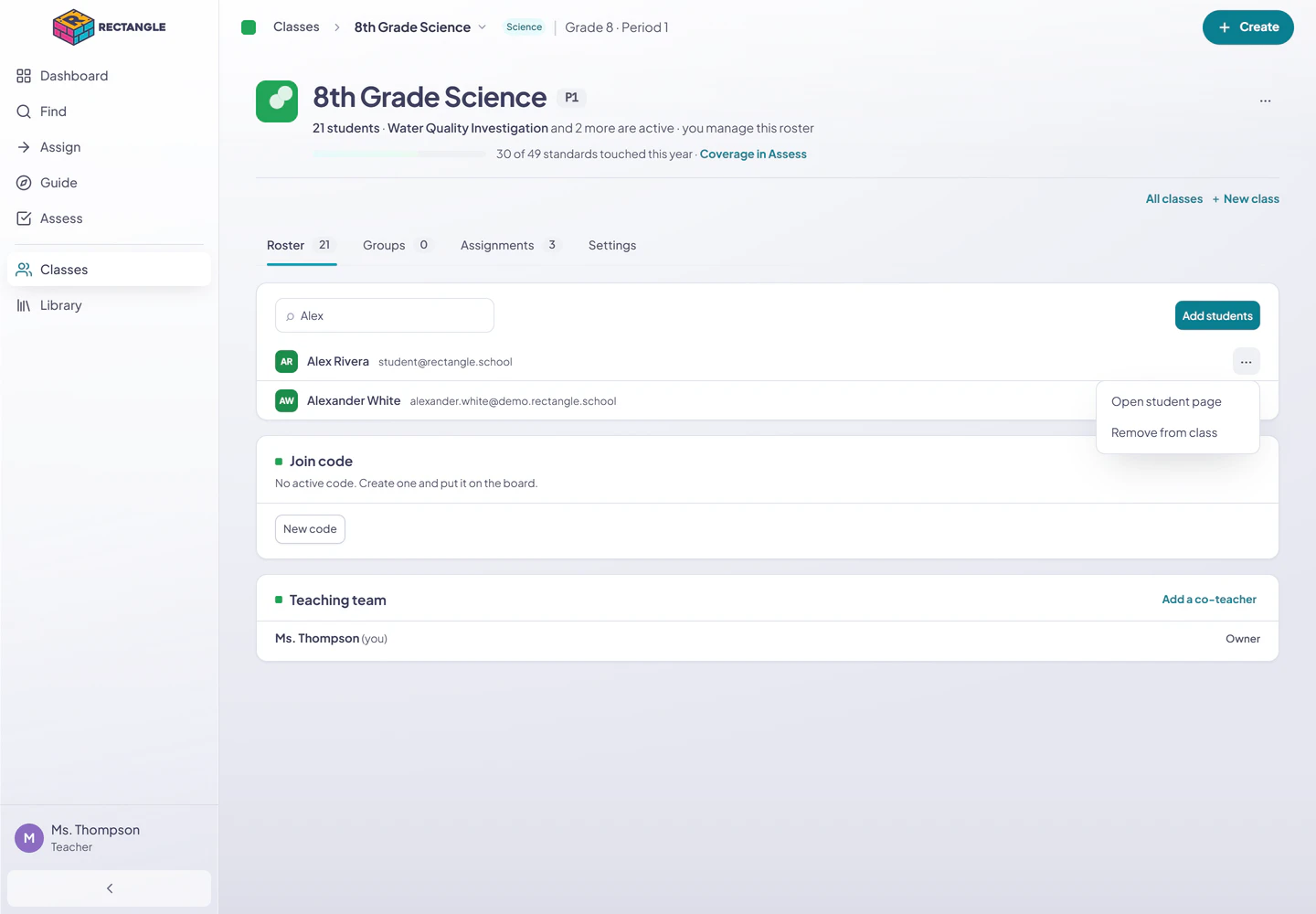Screen dimensions: 1316x914
Task: Click the Rectangle logo in the sidebar
Action: click(x=110, y=27)
